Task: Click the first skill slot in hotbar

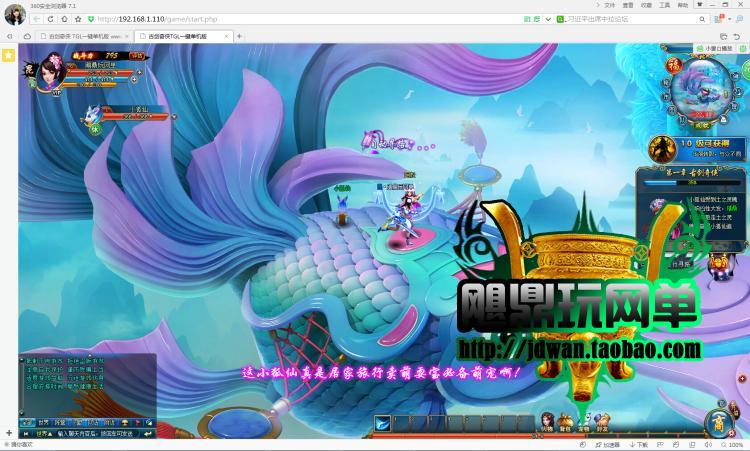Action: (383, 424)
